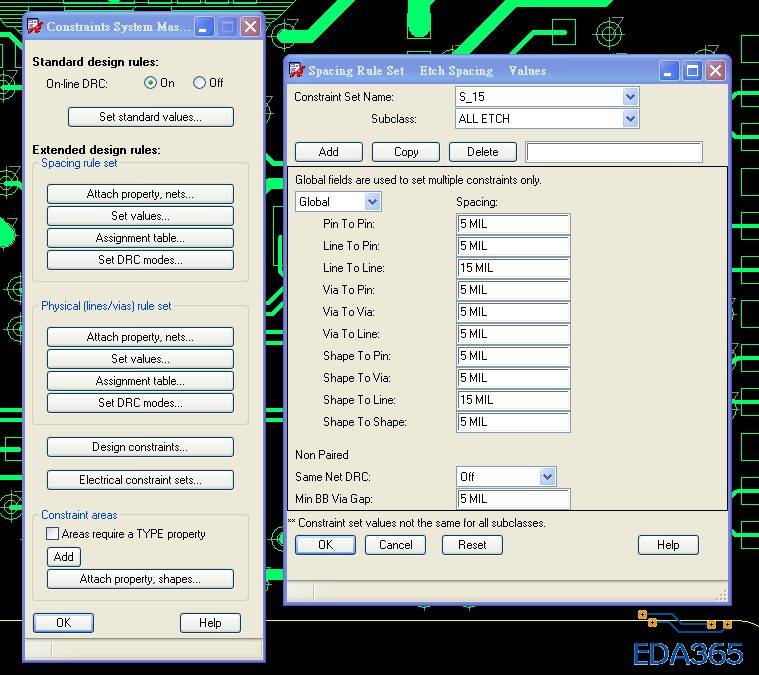Screen dimensions: 759x675
Task: Edit the Shape To Line 15 MIL field
Action: (513, 400)
